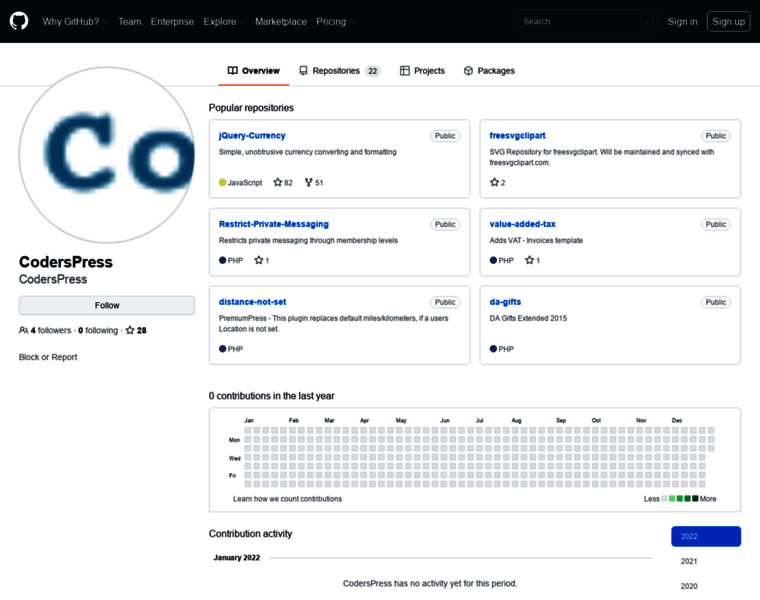760x600 pixels.
Task: Expand the Explore dropdown menu
Action: click(x=224, y=21)
